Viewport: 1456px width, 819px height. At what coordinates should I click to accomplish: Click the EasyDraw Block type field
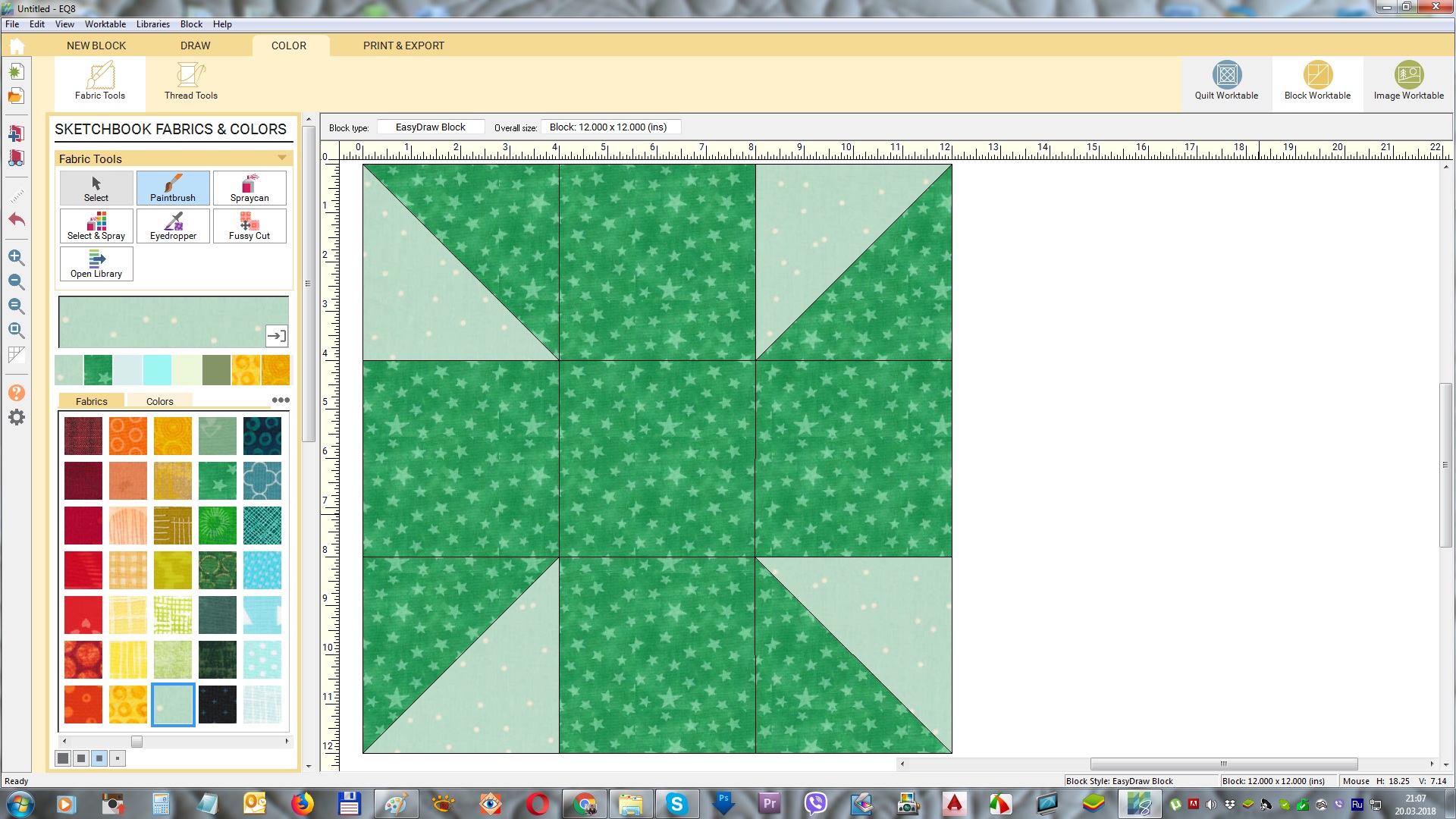coord(431,127)
